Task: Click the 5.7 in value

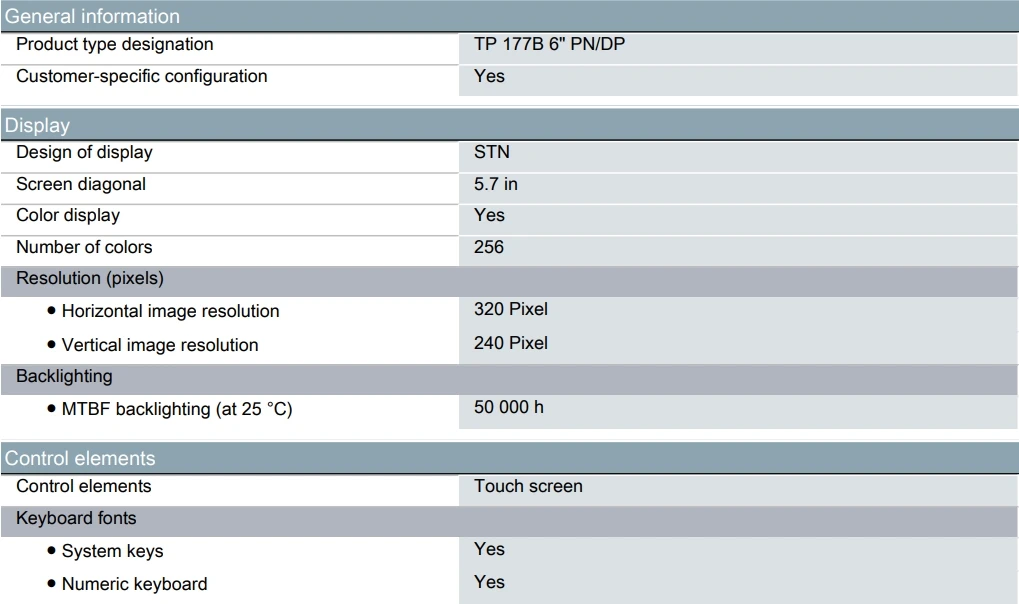Action: 495,184
